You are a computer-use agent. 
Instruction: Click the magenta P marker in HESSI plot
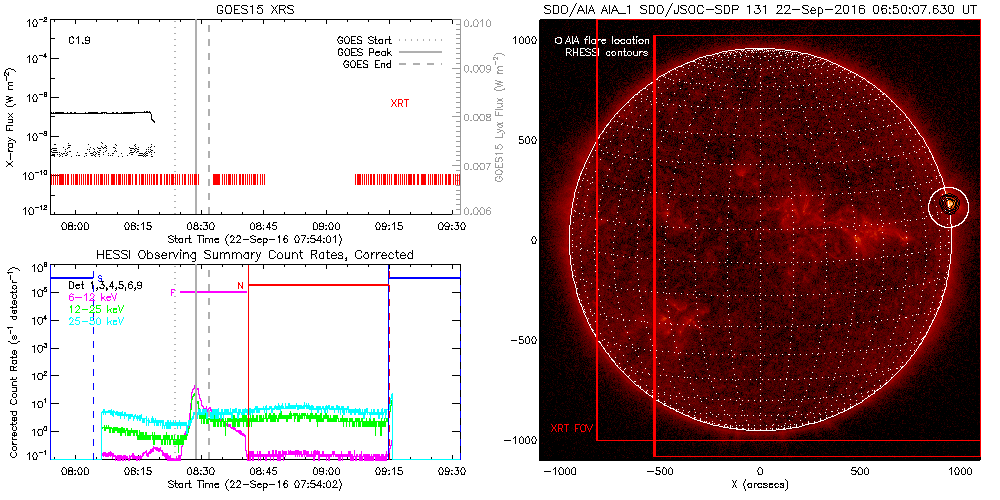point(173,292)
